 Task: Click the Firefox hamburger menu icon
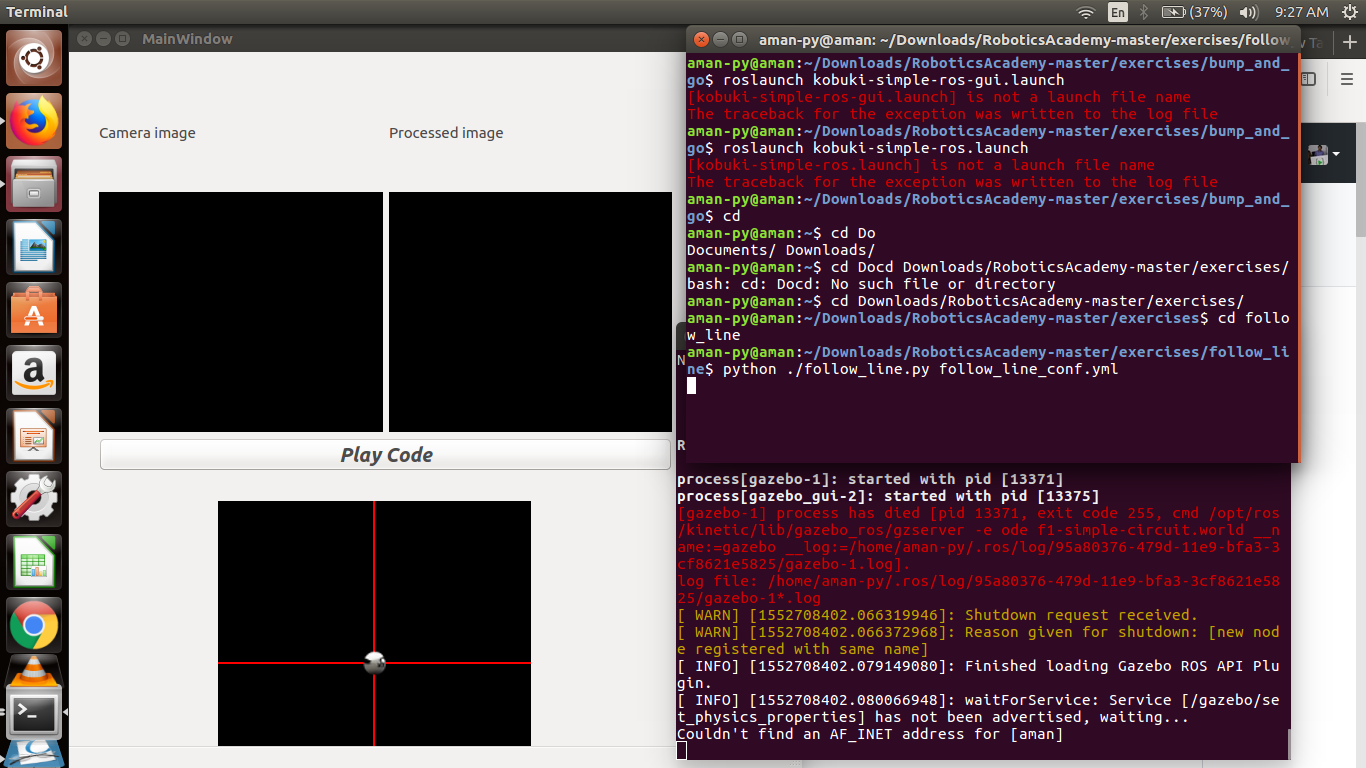pyautogui.click(x=1347, y=79)
